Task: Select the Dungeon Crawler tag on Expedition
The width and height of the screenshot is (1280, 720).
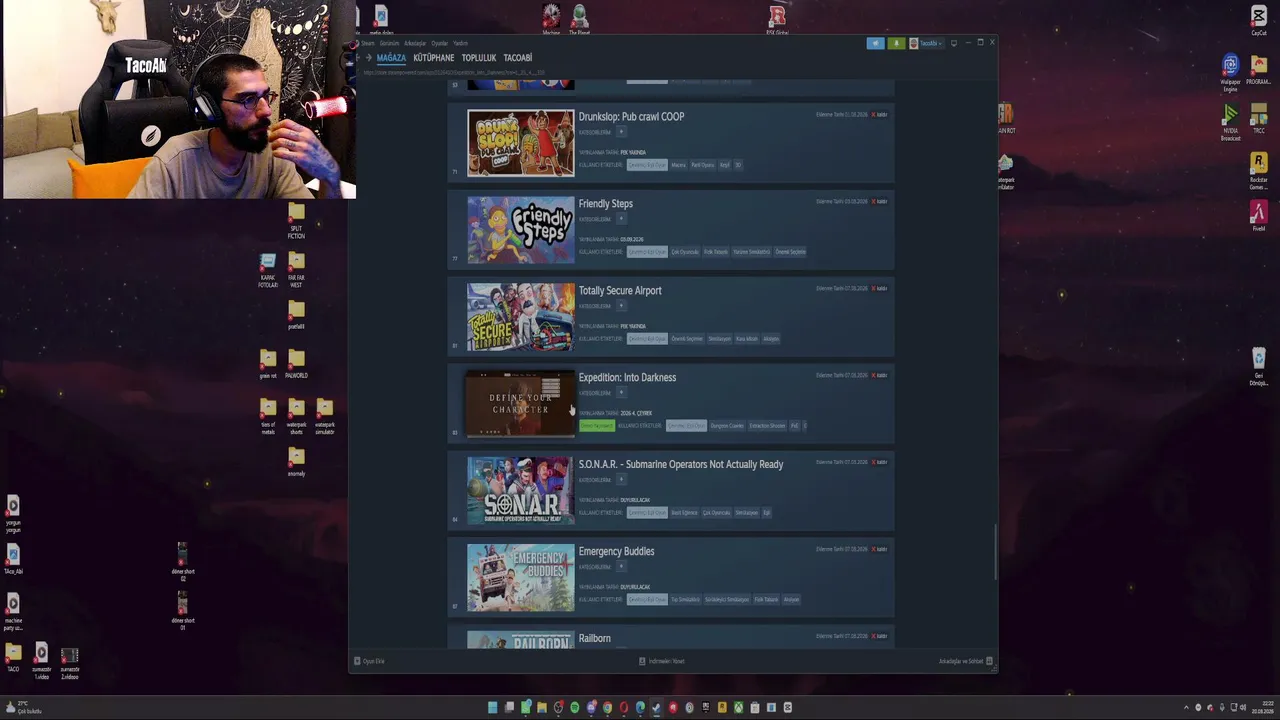Action: tap(727, 426)
